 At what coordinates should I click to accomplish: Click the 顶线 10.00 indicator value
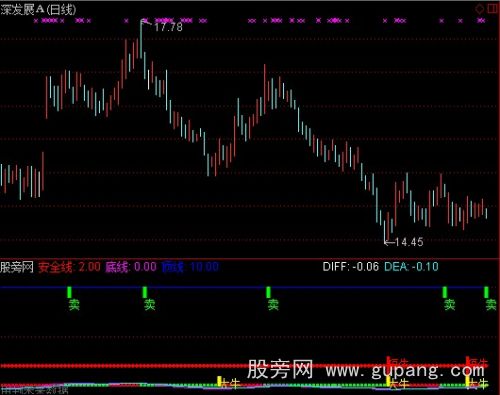[190, 267]
